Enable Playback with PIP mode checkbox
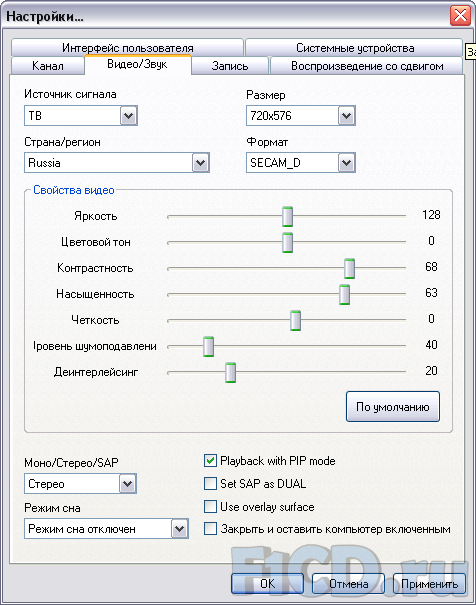 coord(210,461)
